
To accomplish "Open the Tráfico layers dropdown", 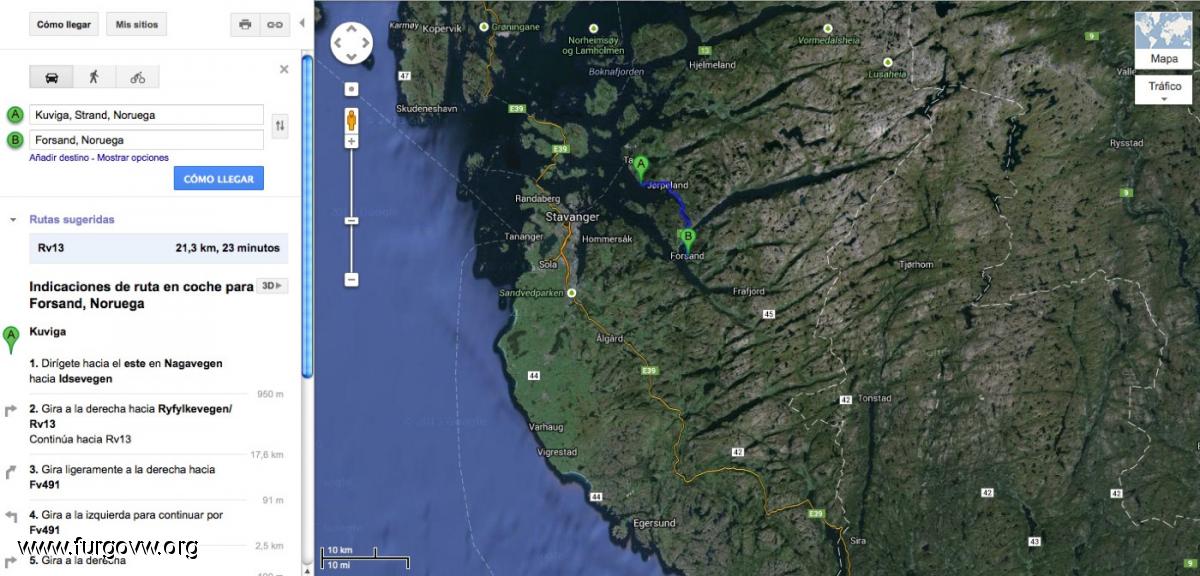I will (1163, 92).
